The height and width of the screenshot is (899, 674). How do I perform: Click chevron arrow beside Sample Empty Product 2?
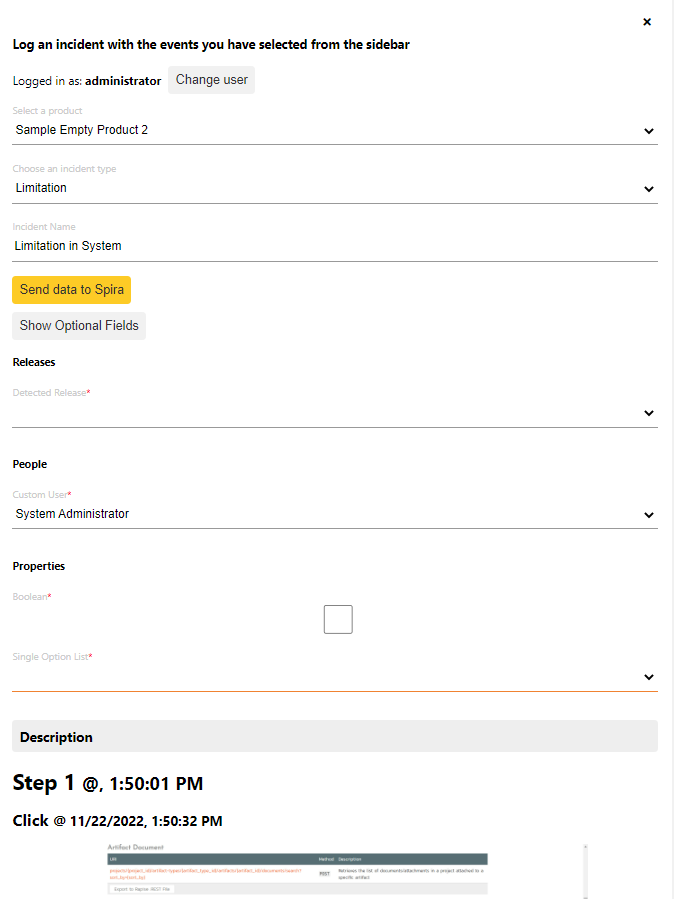pyautogui.click(x=648, y=131)
